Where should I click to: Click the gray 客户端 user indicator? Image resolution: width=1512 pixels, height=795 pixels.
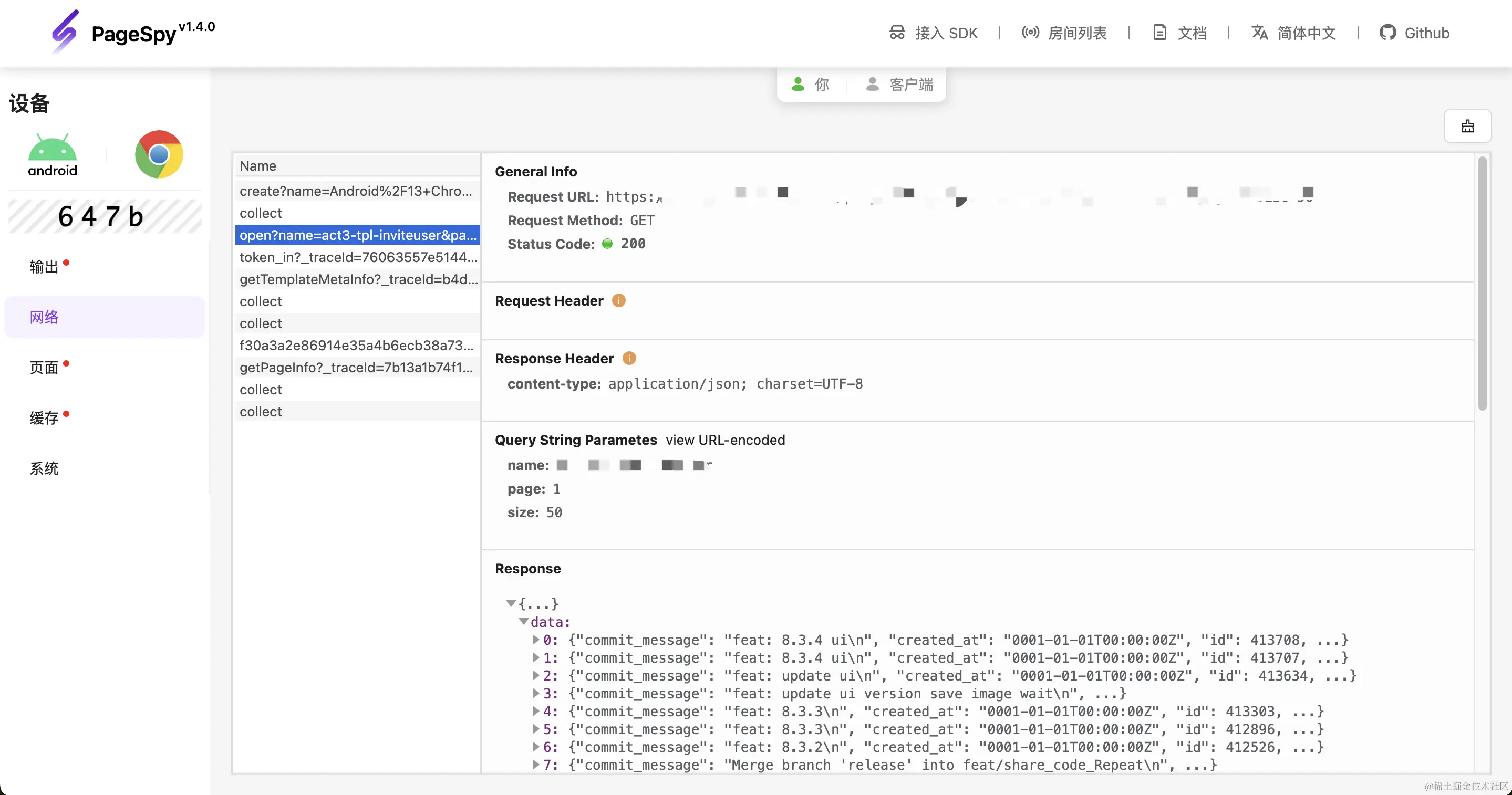click(899, 85)
